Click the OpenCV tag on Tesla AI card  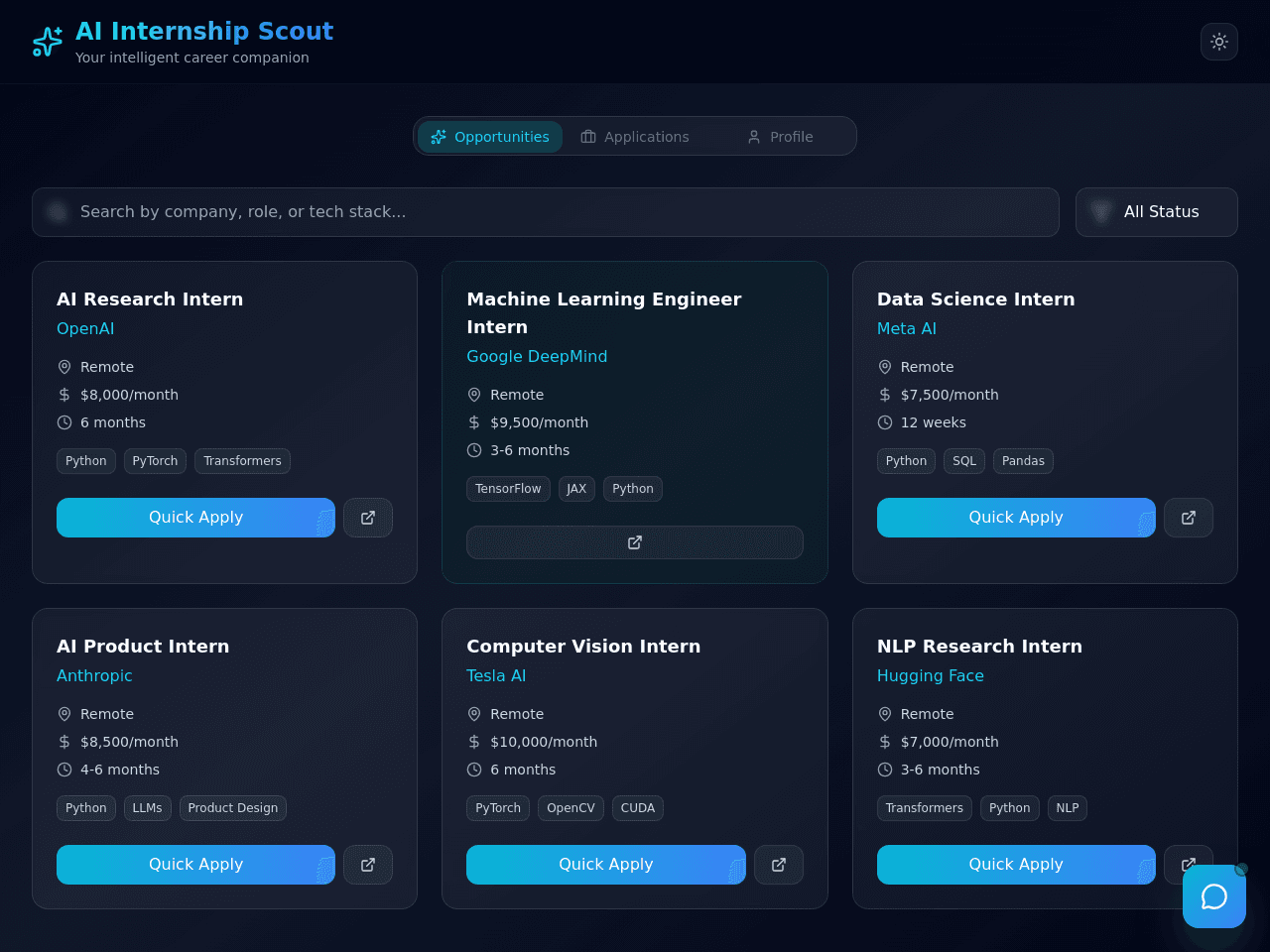[571, 808]
